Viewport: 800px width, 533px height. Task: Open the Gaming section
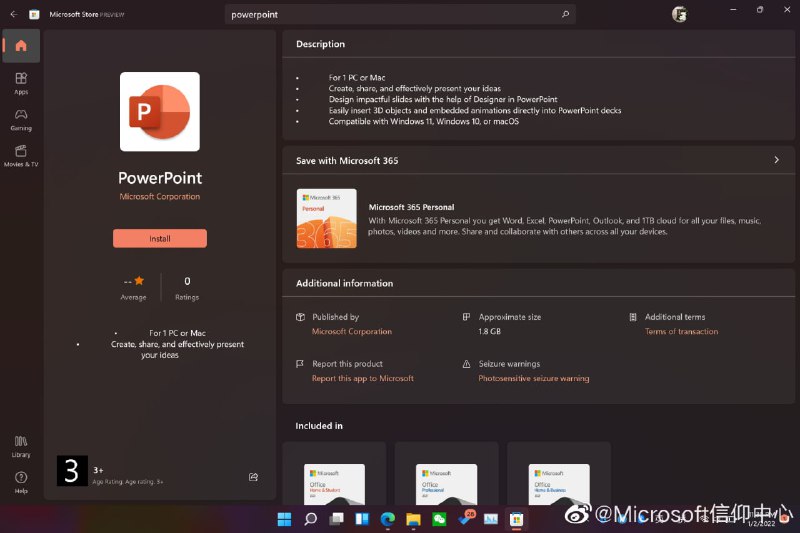point(21,120)
